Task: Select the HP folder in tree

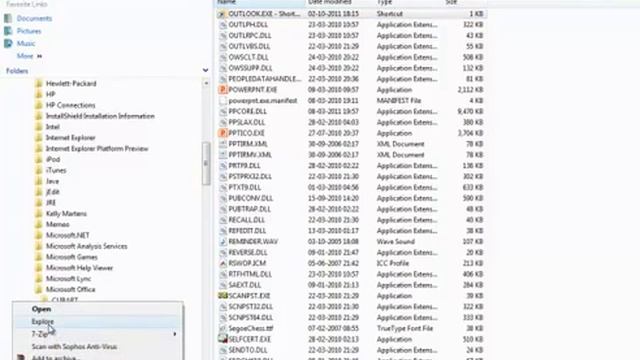Action: click(x=50, y=94)
